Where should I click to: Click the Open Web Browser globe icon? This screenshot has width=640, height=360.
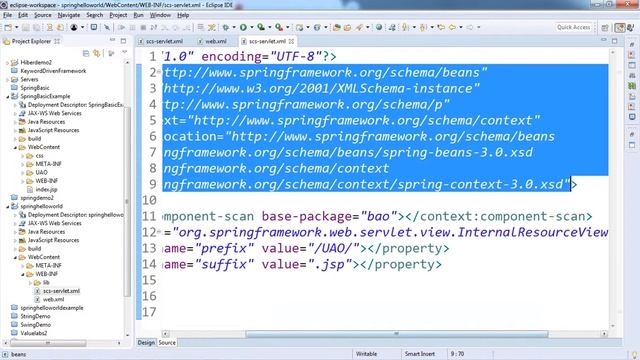379,27
